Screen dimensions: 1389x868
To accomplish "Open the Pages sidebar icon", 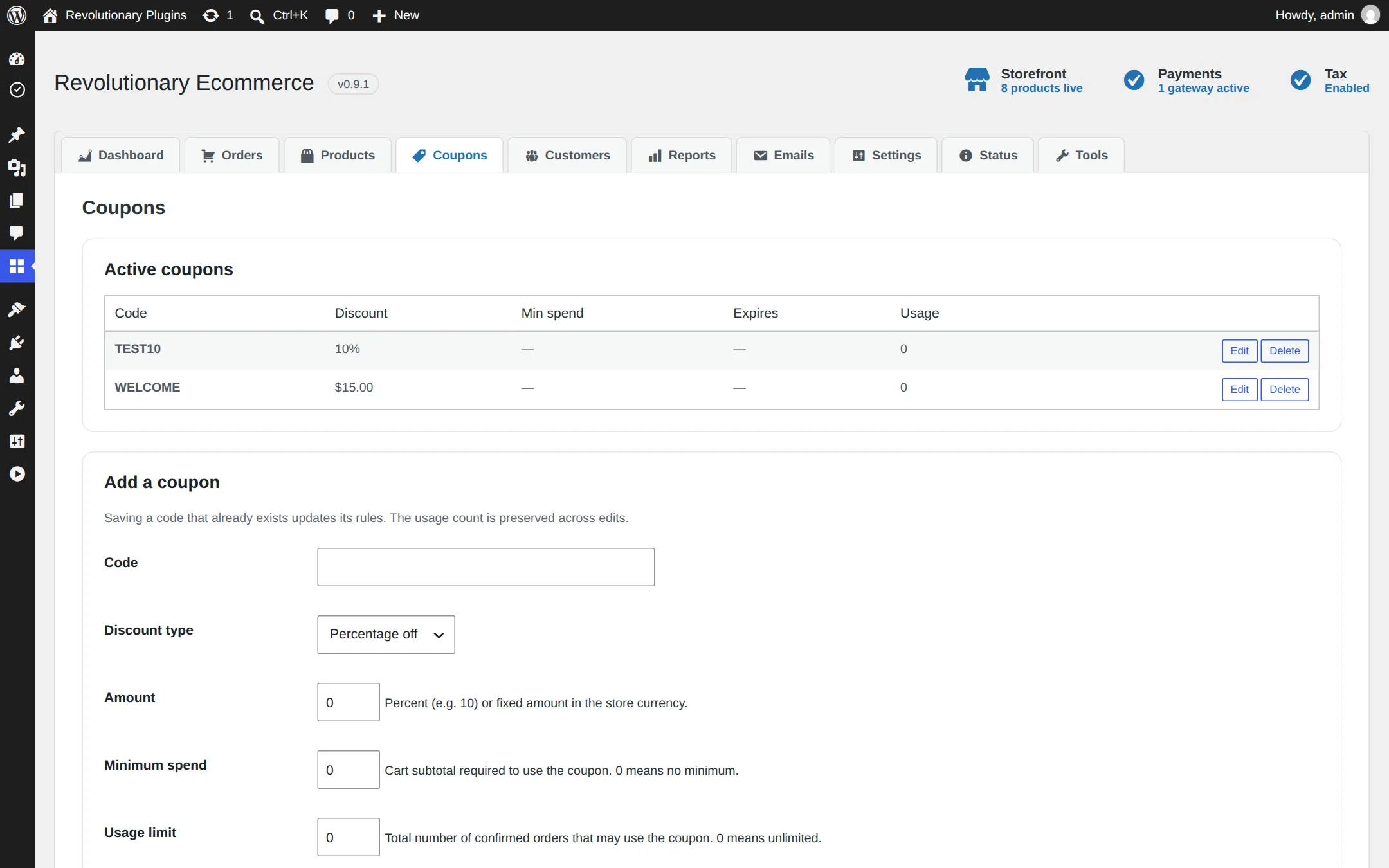I will 17,201.
